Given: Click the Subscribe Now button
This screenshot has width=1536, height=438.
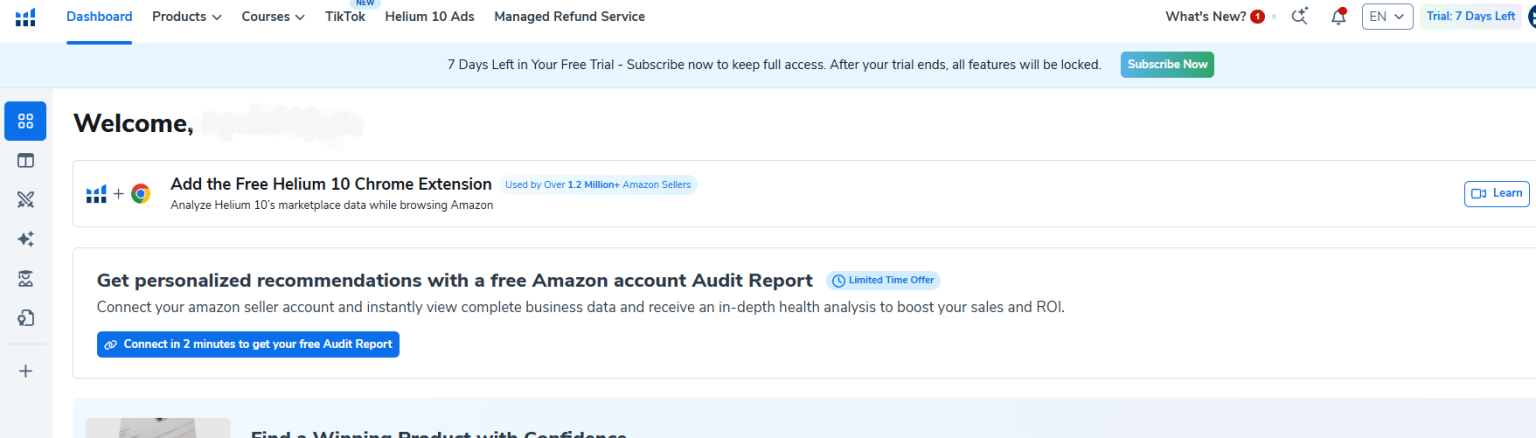Looking at the screenshot, I should 1167,64.
